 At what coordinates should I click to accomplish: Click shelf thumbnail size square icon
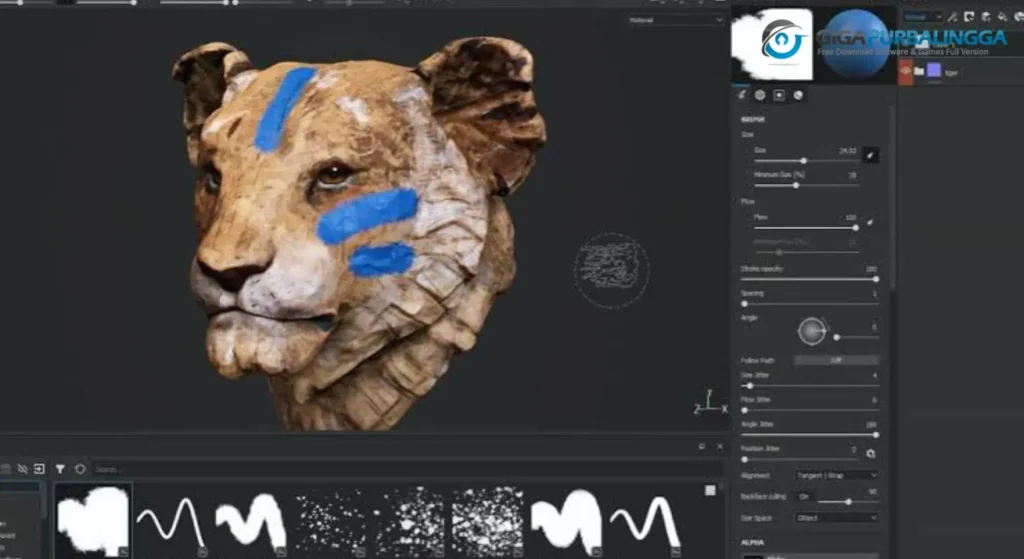point(710,490)
